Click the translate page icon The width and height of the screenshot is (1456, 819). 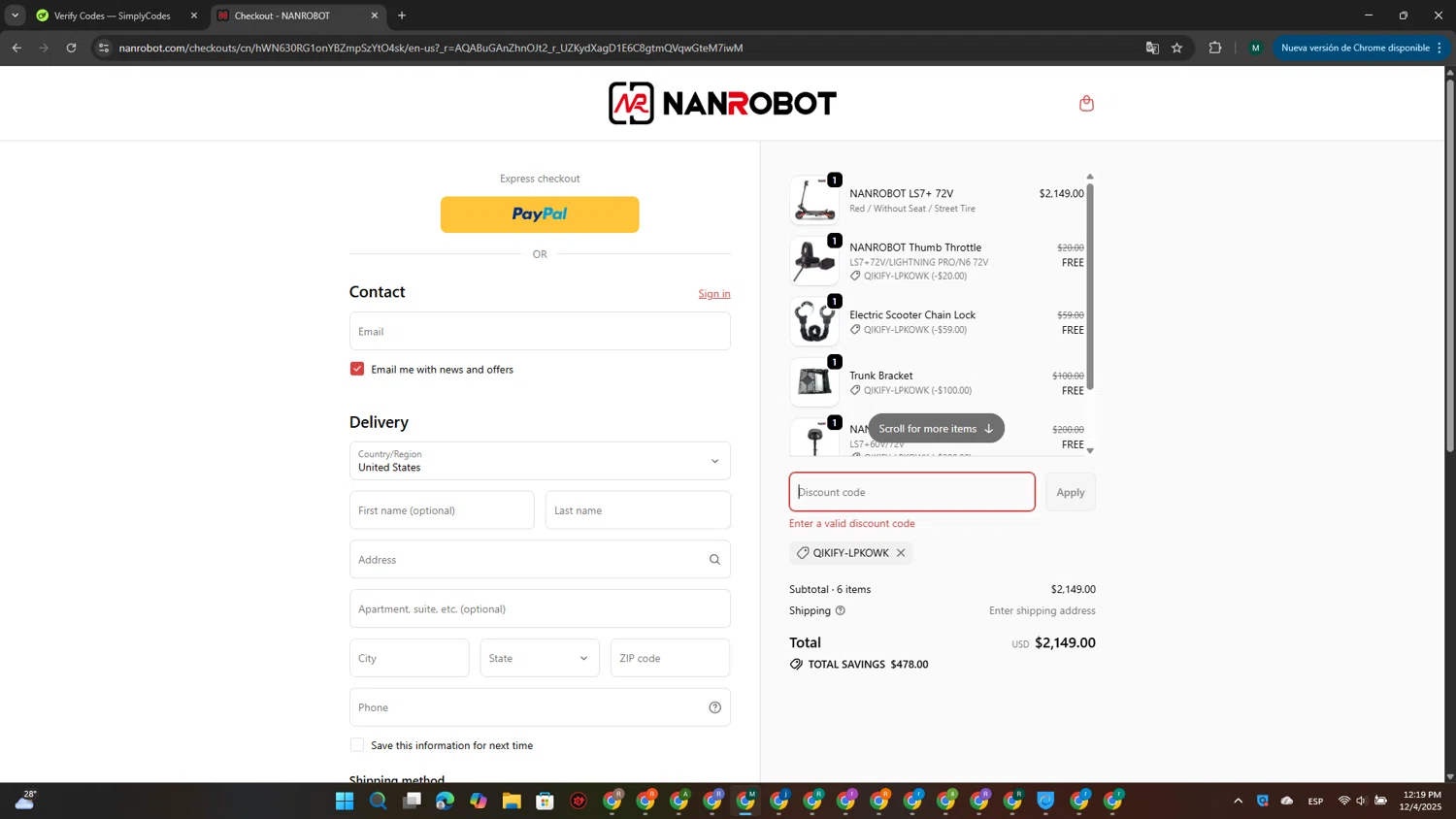pyautogui.click(x=1152, y=48)
